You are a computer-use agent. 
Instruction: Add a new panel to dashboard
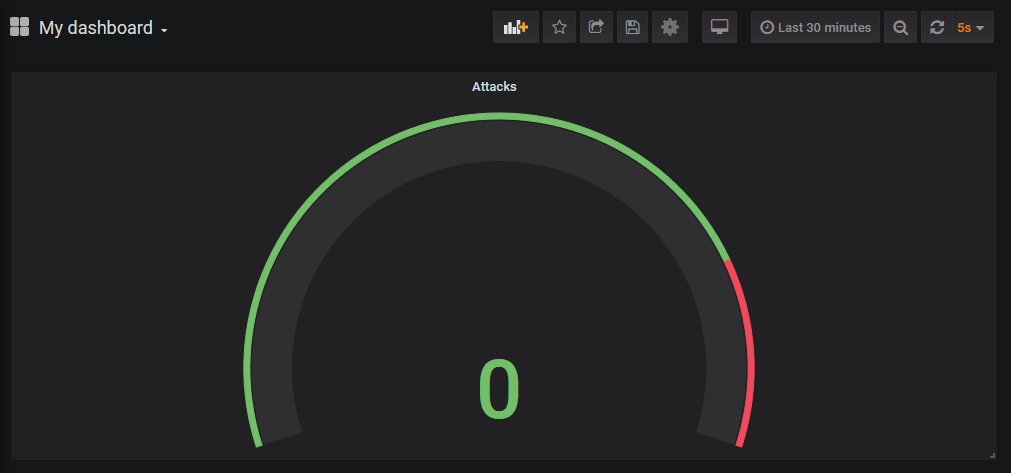click(x=516, y=28)
